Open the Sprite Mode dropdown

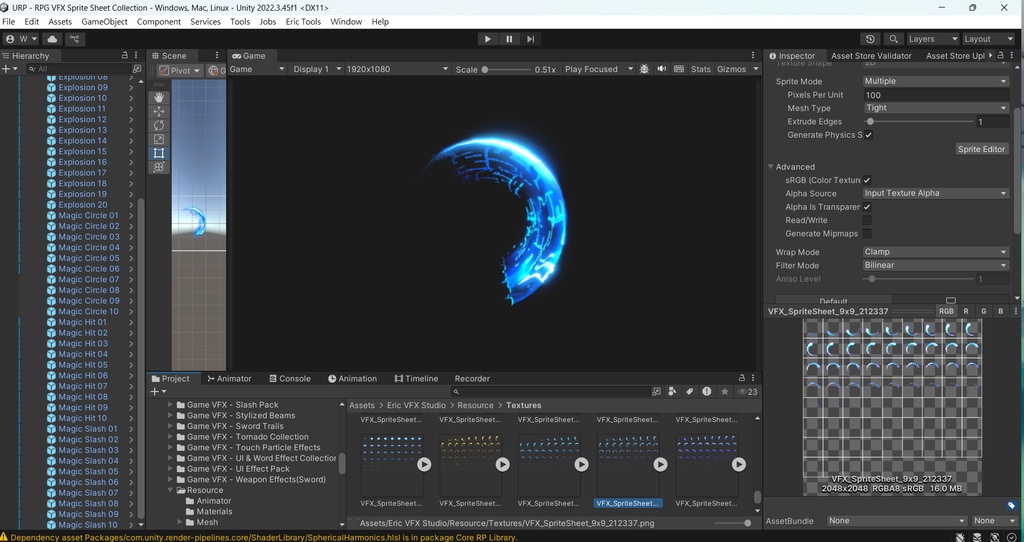click(x=936, y=81)
